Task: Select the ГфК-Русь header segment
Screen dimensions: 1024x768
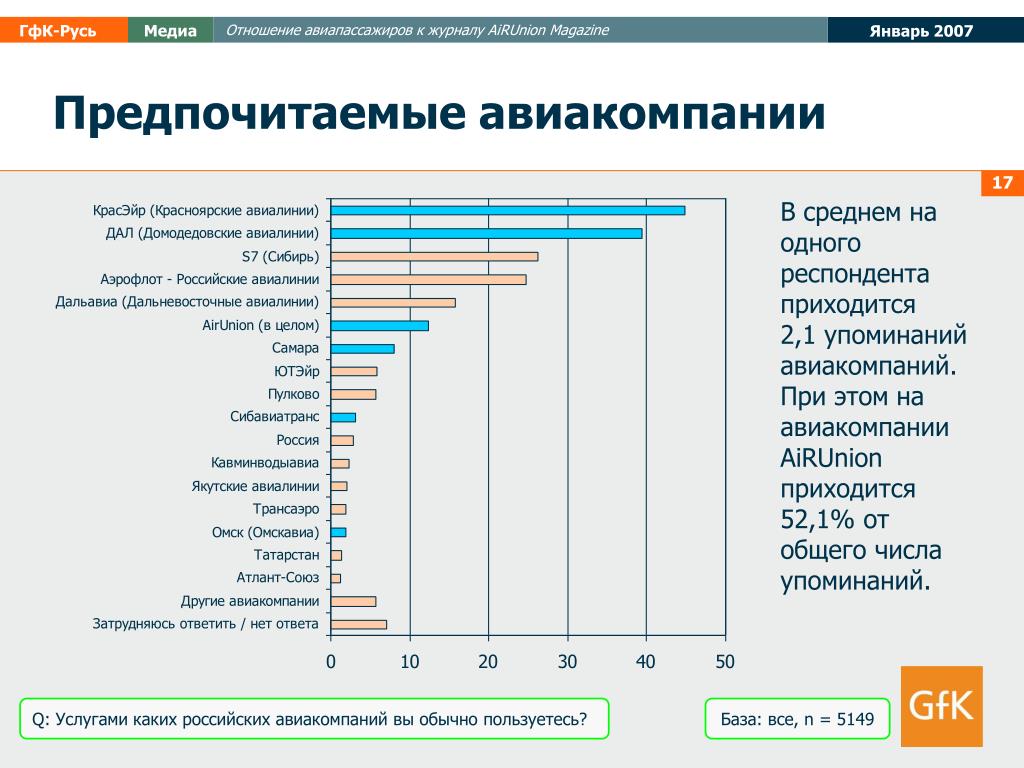Action: [x=63, y=31]
